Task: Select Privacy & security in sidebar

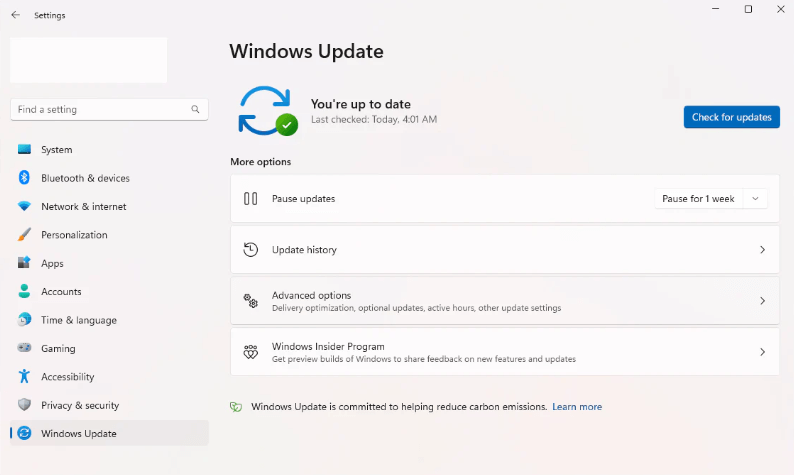Action: click(109, 405)
